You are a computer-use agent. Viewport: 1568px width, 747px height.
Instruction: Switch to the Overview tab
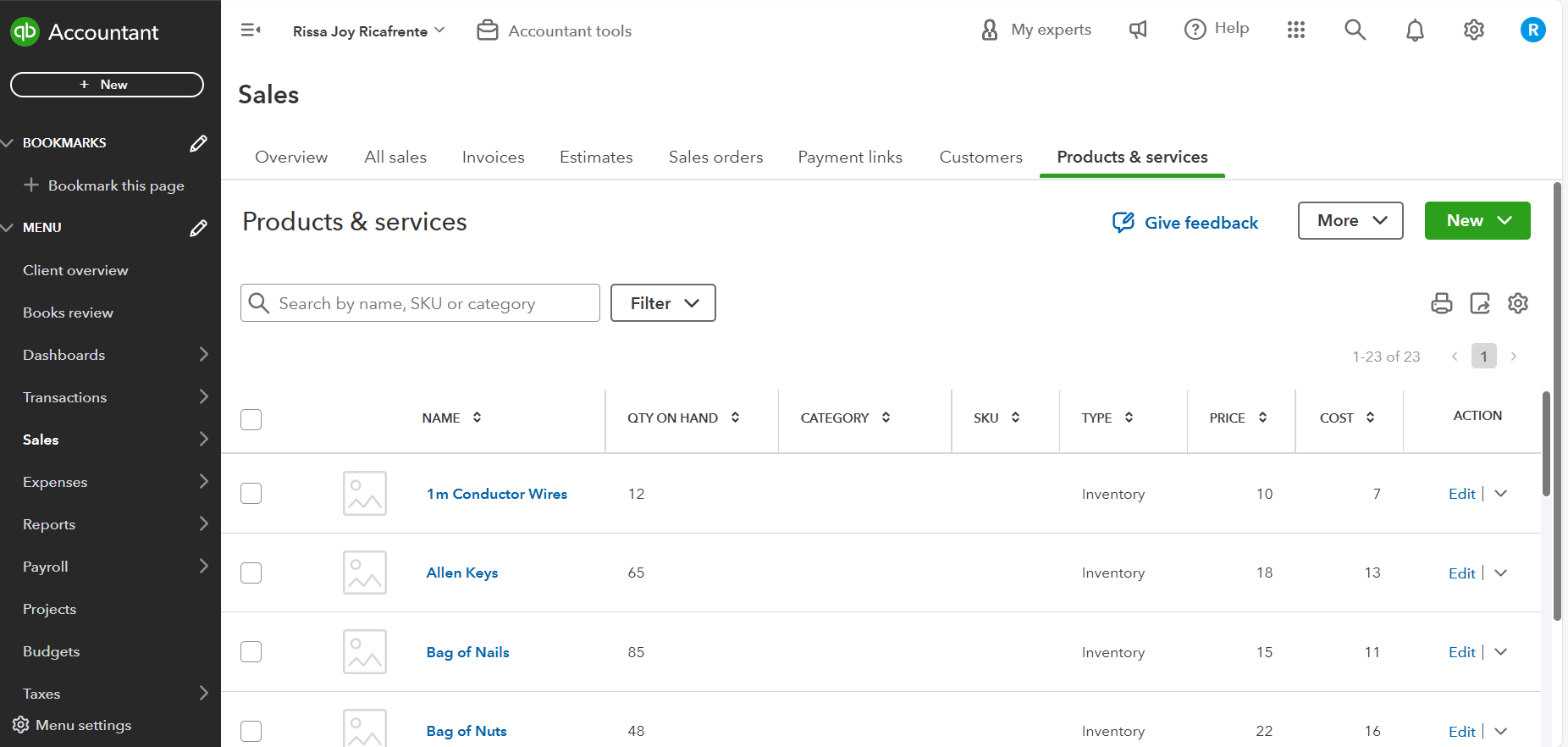pyautogui.click(x=291, y=157)
